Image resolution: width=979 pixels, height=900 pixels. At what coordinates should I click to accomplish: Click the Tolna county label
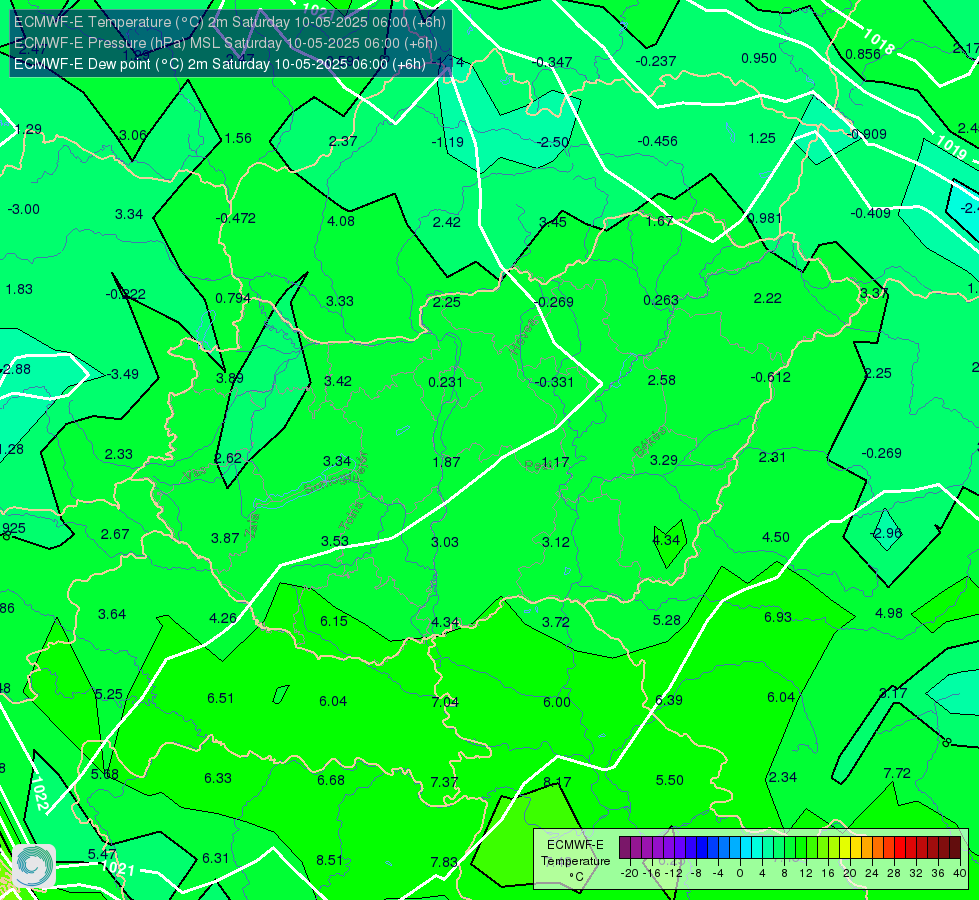point(350,516)
